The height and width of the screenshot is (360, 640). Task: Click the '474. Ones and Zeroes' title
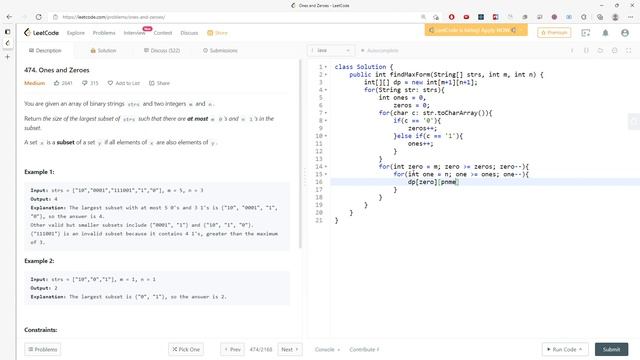(57, 70)
